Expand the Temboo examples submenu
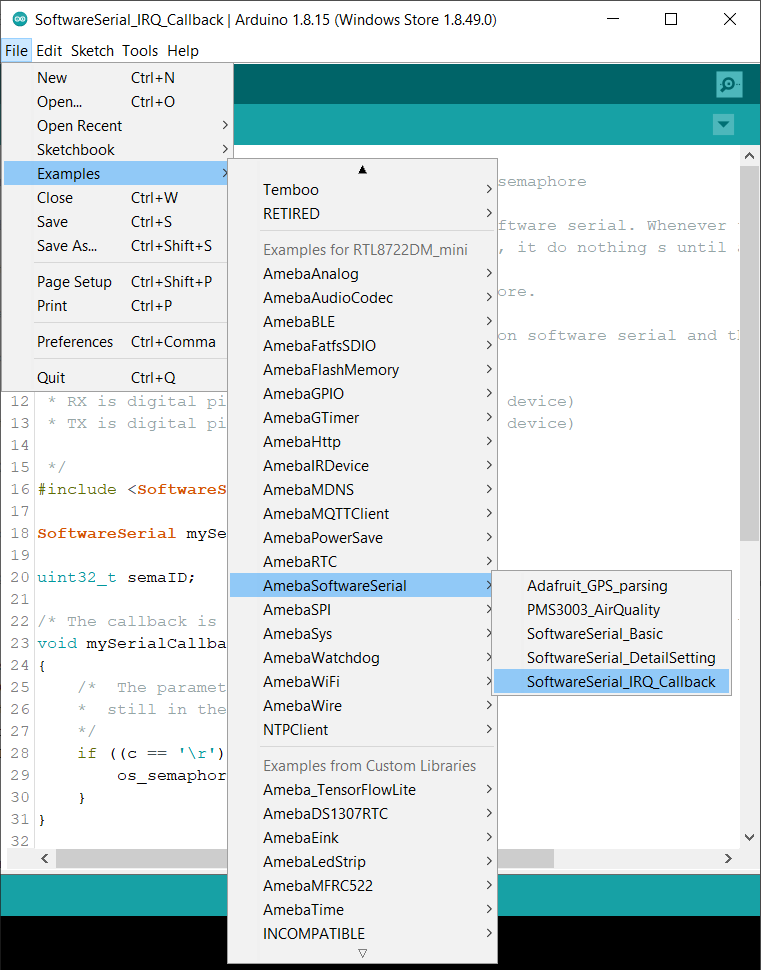Image resolution: width=761 pixels, height=970 pixels. 363,190
